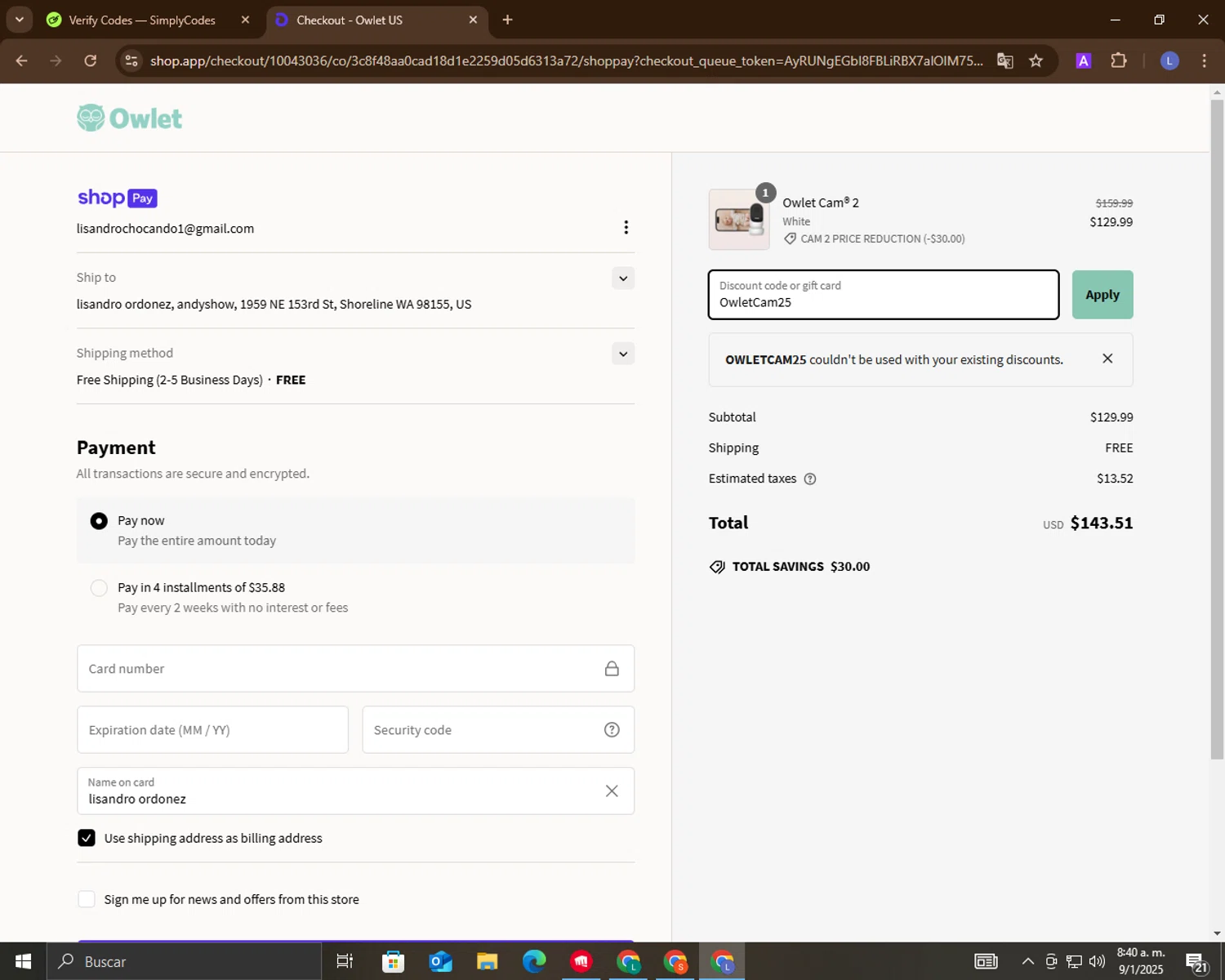Viewport: 1225px width, 980px height.
Task: Click the Total amount $143.51
Action: coord(1102,523)
